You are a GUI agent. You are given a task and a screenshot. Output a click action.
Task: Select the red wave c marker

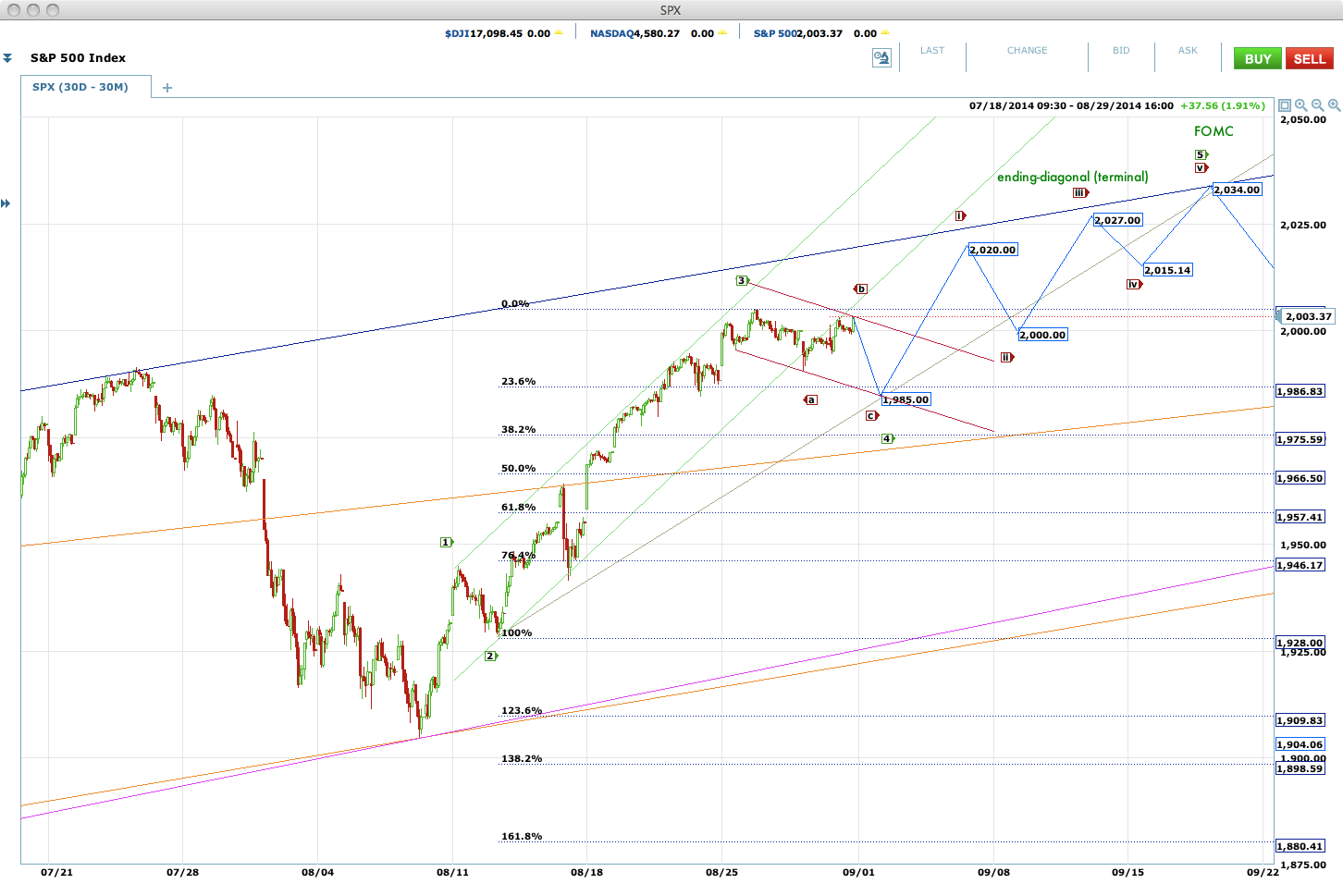[x=871, y=415]
